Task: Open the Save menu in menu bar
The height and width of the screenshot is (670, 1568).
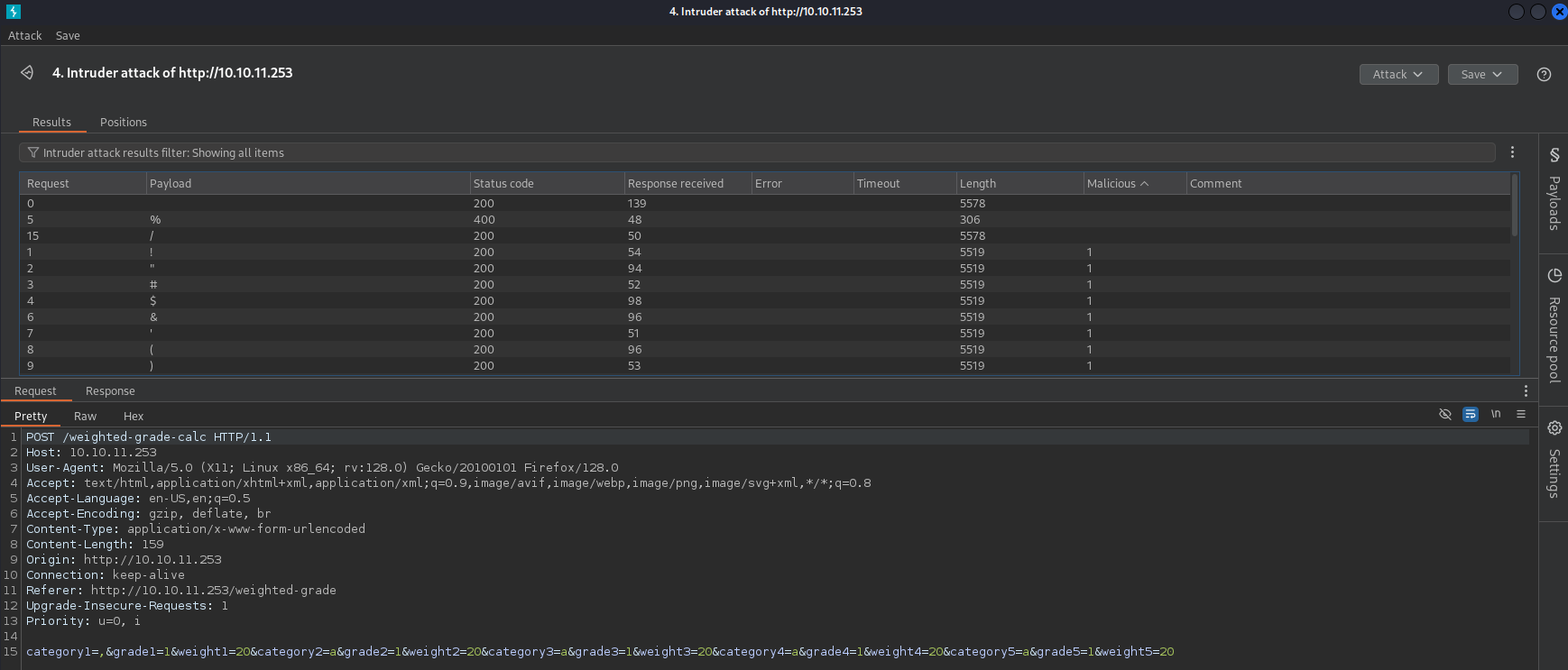Action: 68,35
